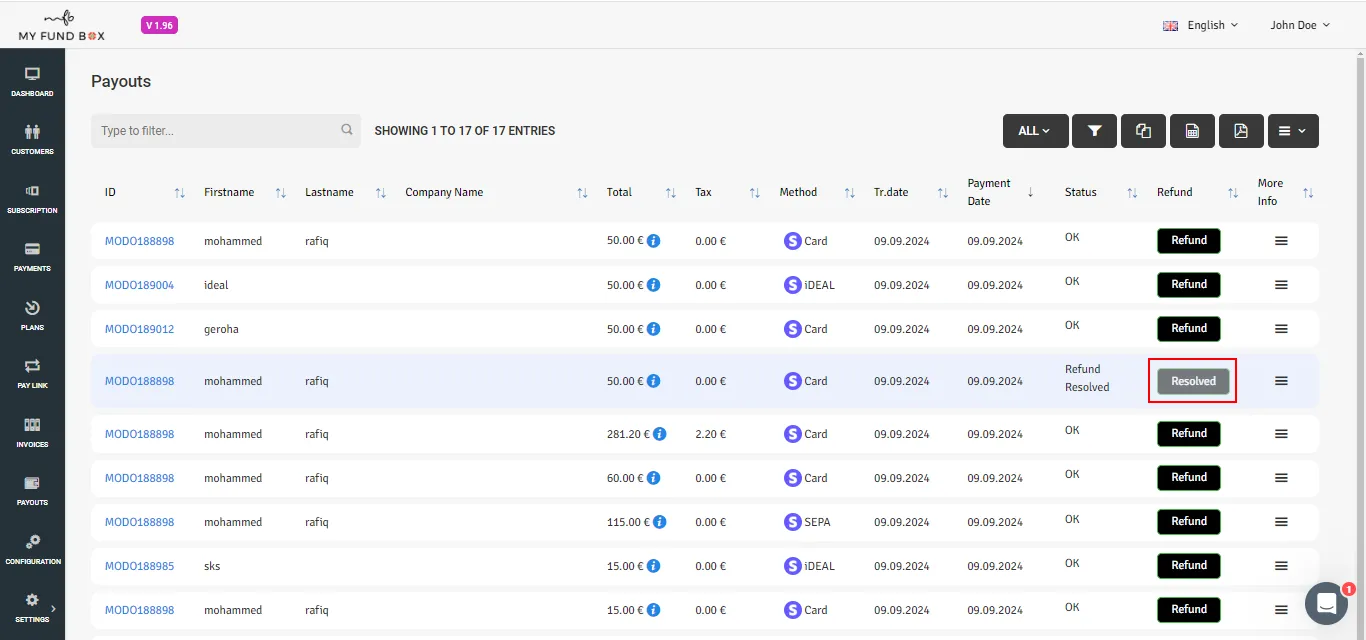Export the payouts list as PDF
Viewport: 1366px width, 640px height.
click(x=1241, y=131)
